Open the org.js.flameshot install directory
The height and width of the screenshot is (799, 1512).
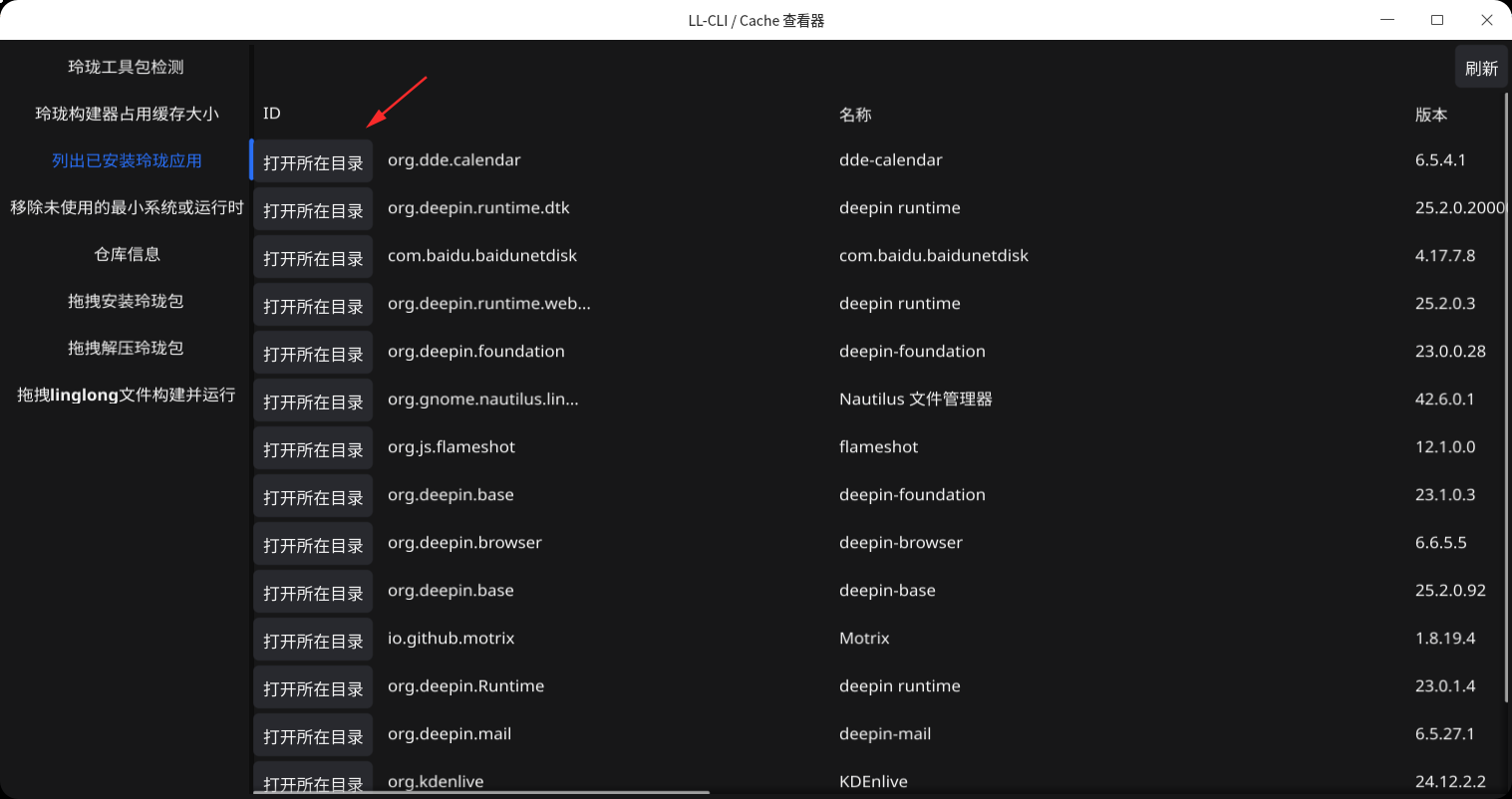pyautogui.click(x=313, y=448)
